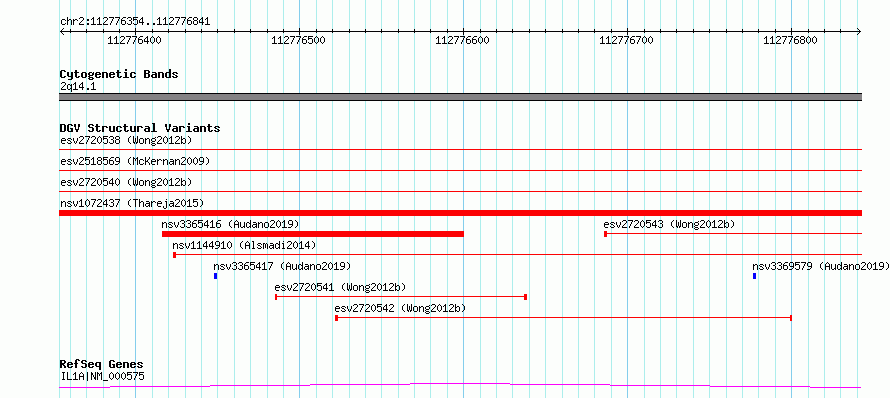890x398 pixels.
Task: Select the 2q14.1 band label
Action: click(78, 87)
